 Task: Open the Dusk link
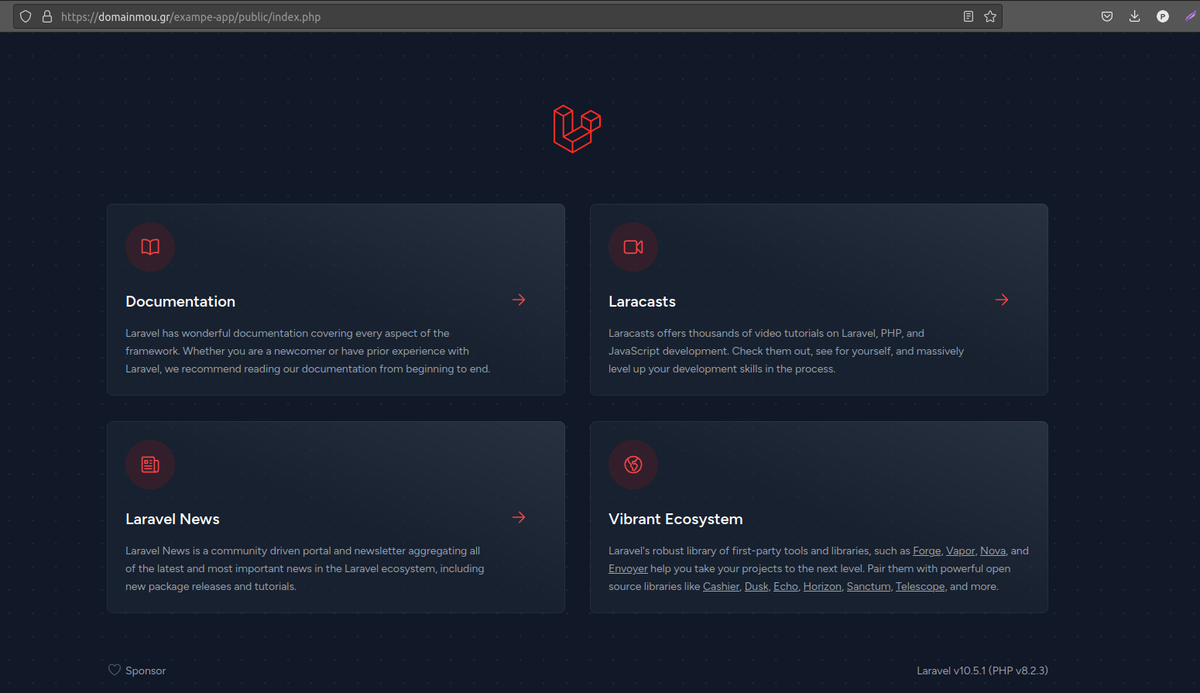756,587
